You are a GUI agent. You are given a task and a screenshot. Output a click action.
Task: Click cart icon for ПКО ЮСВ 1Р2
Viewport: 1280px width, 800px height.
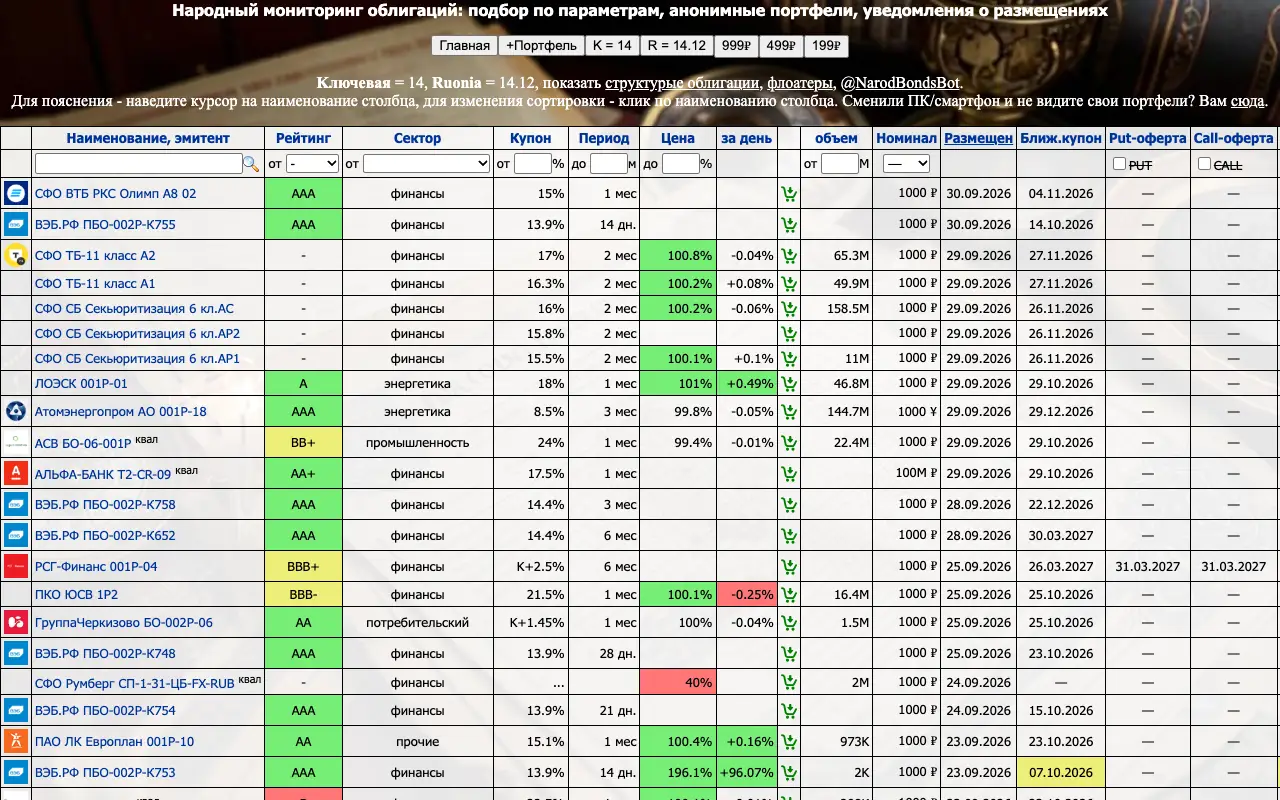click(x=789, y=595)
